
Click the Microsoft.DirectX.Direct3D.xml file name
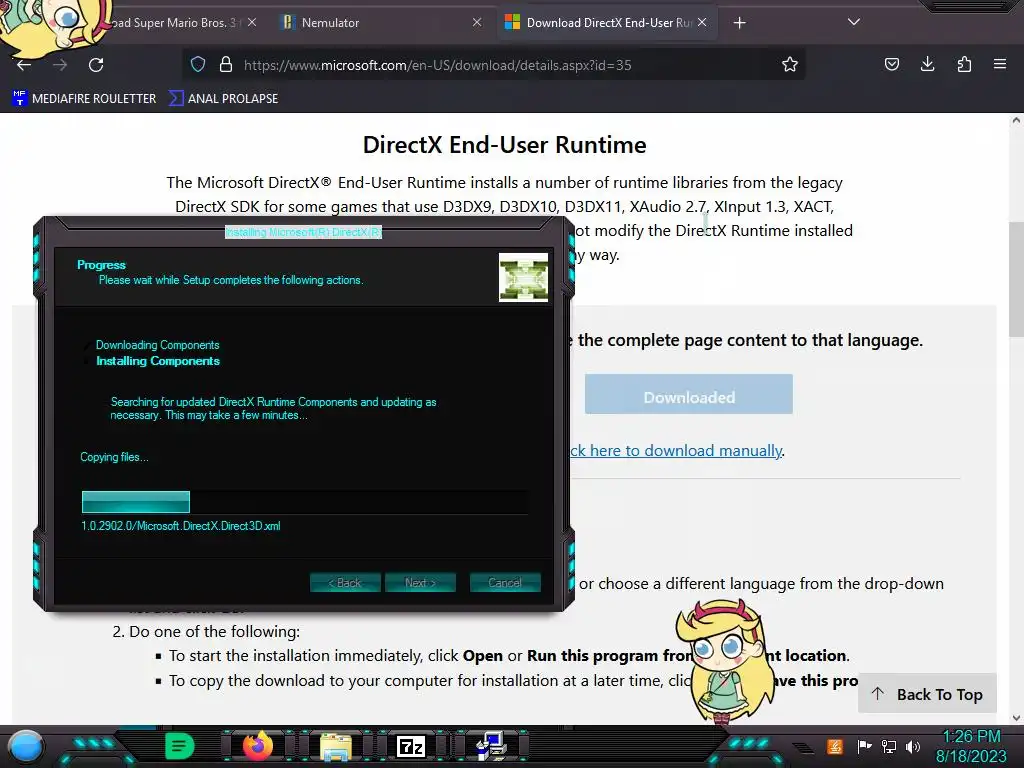[x=181, y=526]
